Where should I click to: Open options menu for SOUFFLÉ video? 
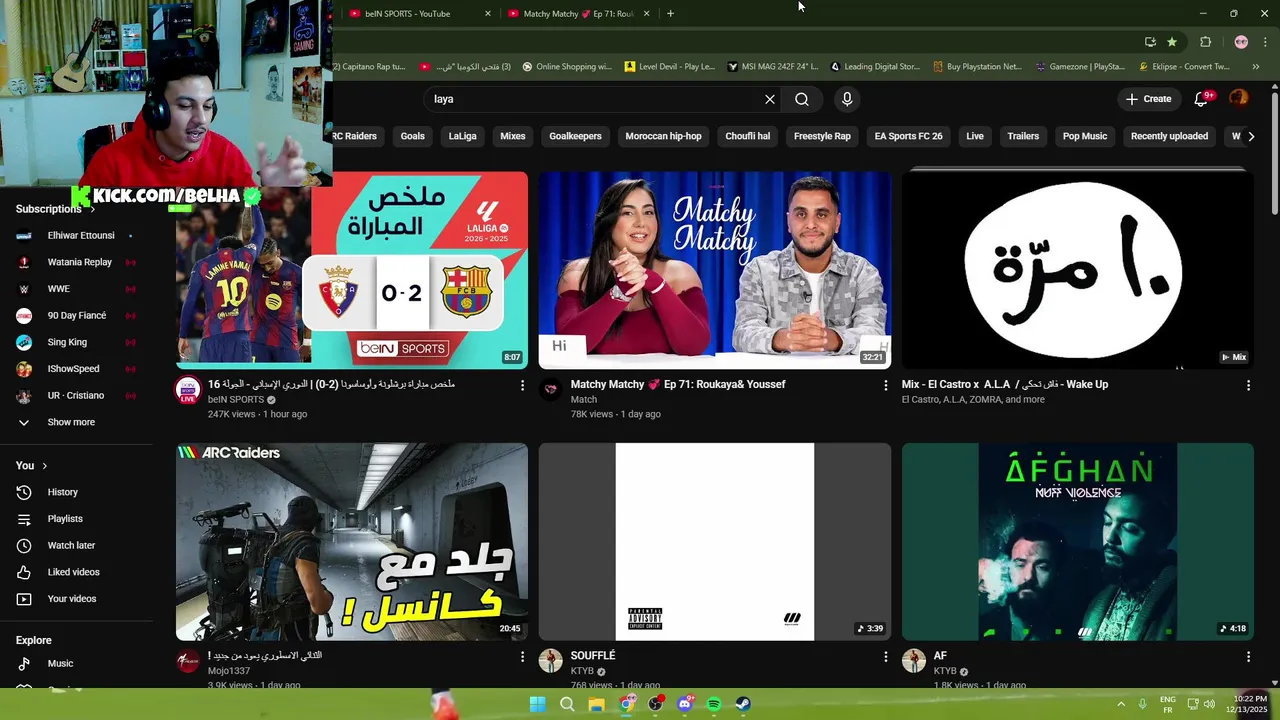click(x=885, y=657)
